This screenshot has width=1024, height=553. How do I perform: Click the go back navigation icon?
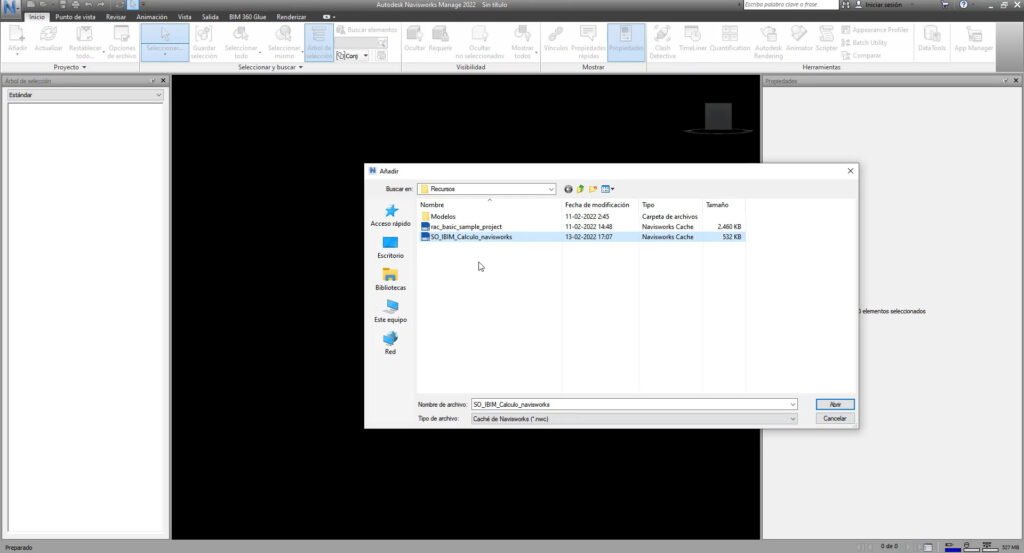tap(568, 188)
